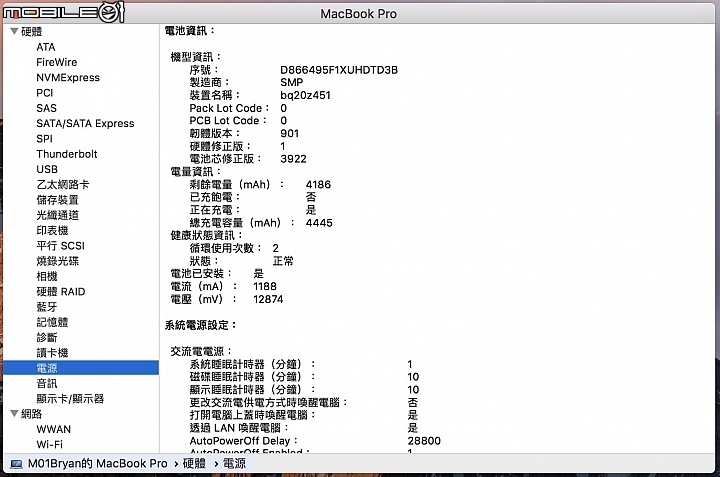Open 硬體 RAID entry

point(61,292)
